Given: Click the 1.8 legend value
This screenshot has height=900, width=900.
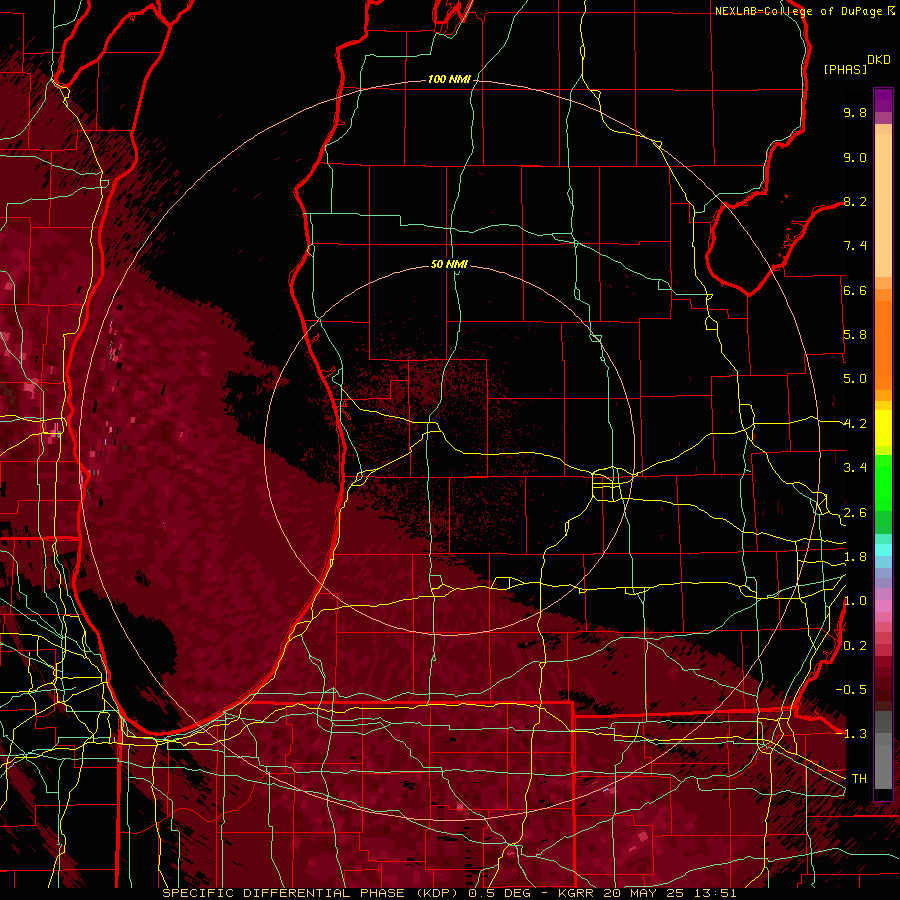Looking at the screenshot, I should coord(855,557).
